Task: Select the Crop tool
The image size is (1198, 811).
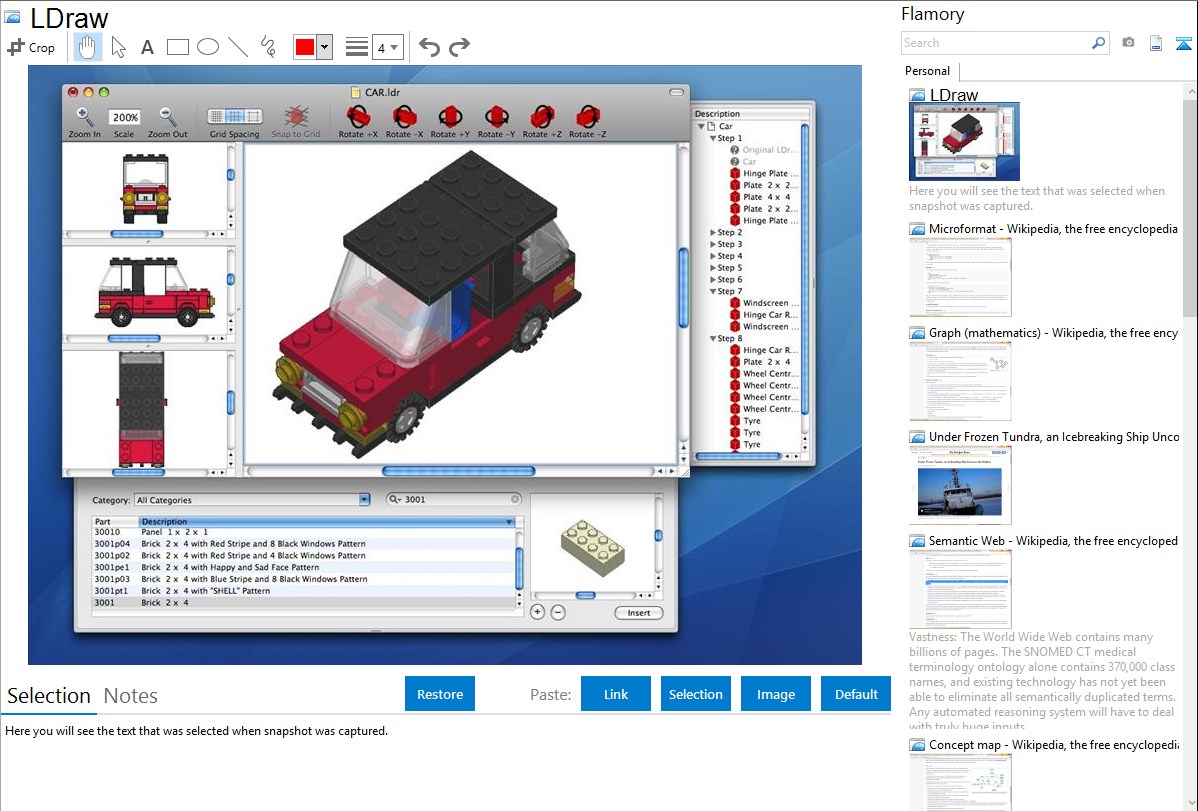Action: point(31,47)
